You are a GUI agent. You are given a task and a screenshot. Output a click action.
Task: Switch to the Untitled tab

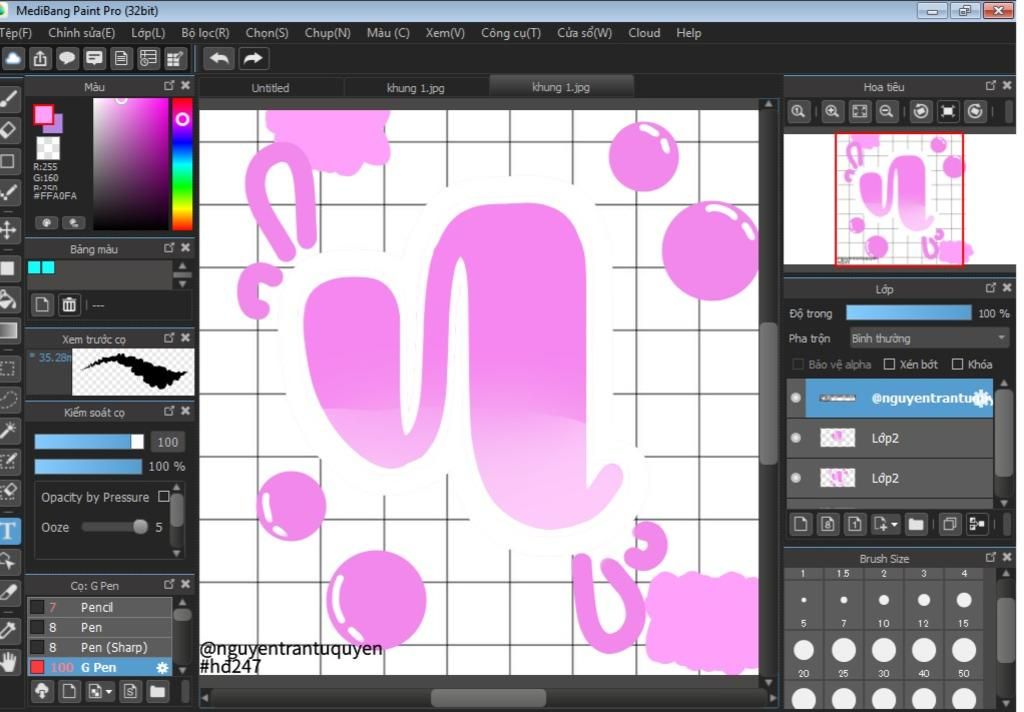point(270,88)
